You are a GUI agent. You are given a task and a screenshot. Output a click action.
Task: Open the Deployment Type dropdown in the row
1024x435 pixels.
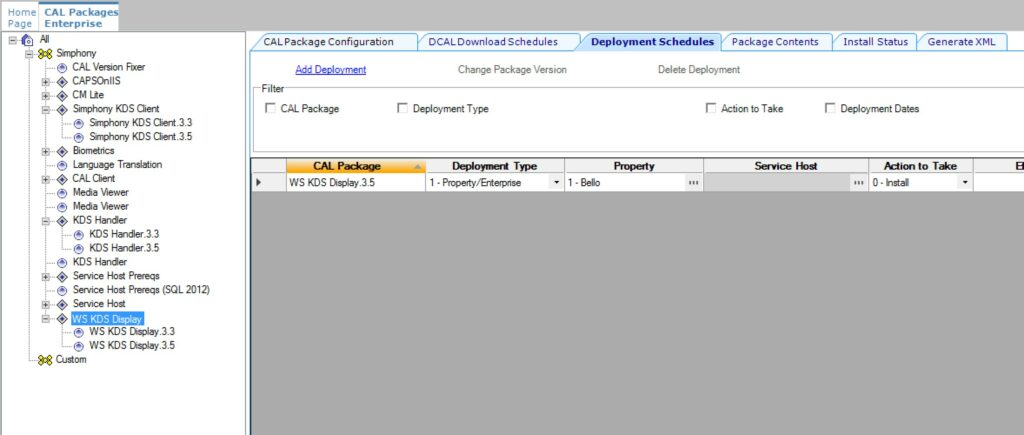click(x=556, y=183)
